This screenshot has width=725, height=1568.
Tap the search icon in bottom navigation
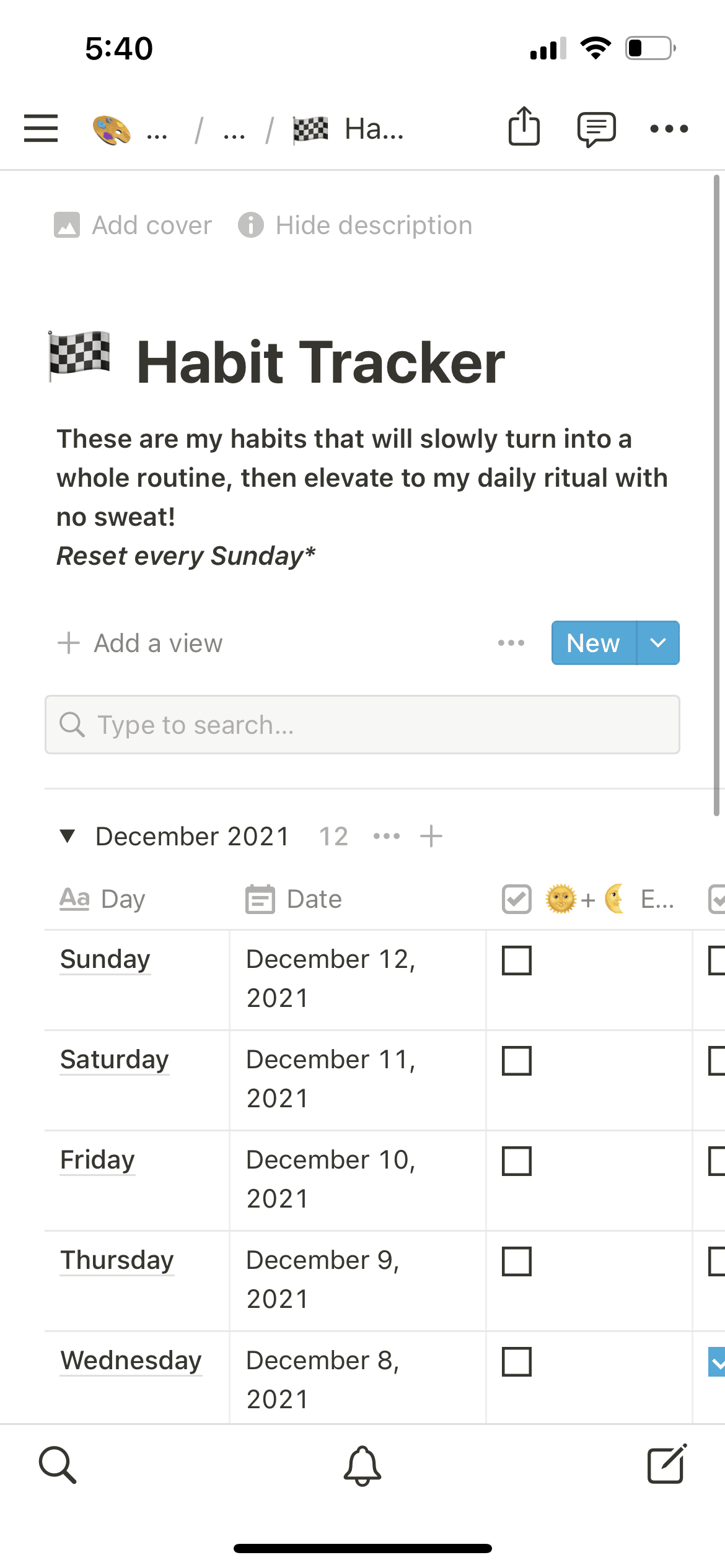pyautogui.click(x=58, y=1465)
